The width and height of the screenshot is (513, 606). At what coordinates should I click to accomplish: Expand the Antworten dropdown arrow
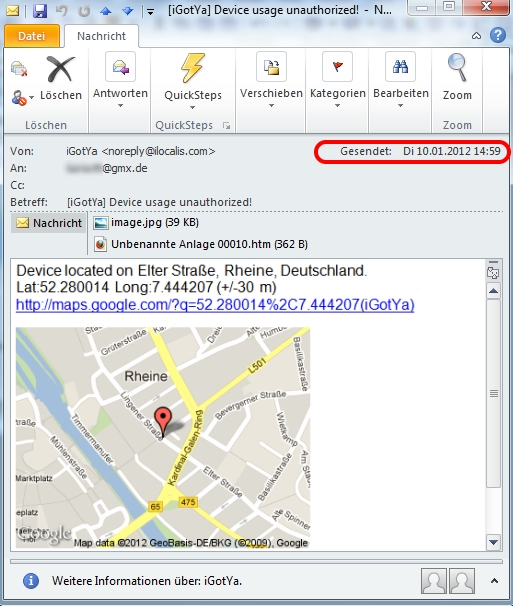coord(121,105)
